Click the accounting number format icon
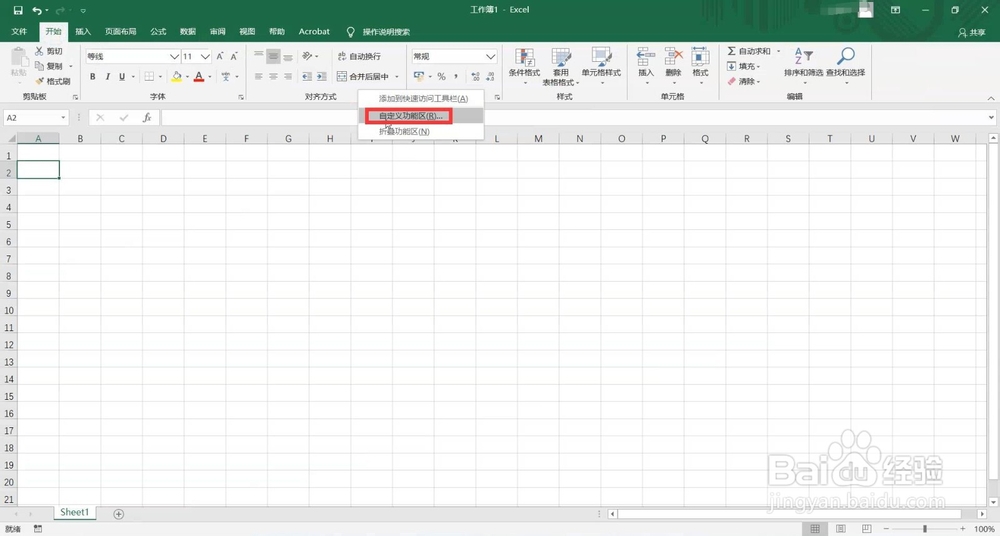 (x=419, y=77)
